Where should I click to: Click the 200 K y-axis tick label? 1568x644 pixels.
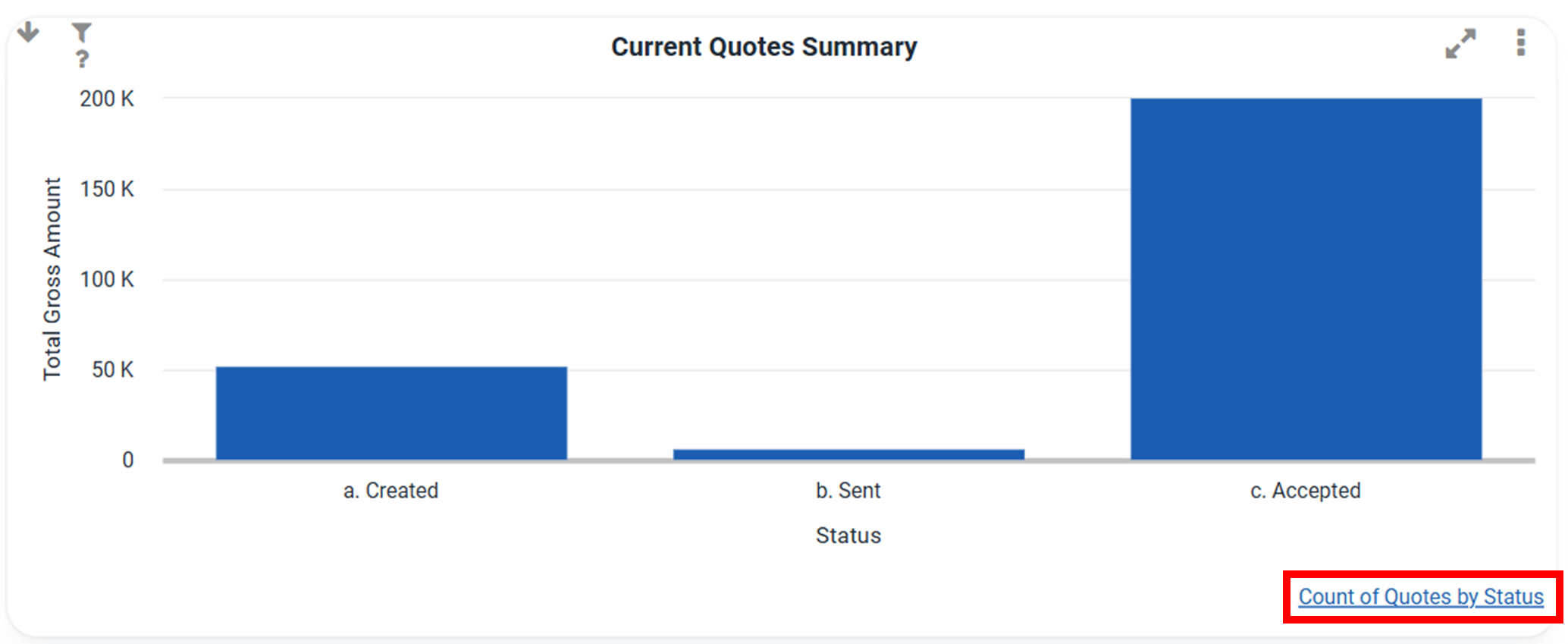pyautogui.click(x=107, y=99)
